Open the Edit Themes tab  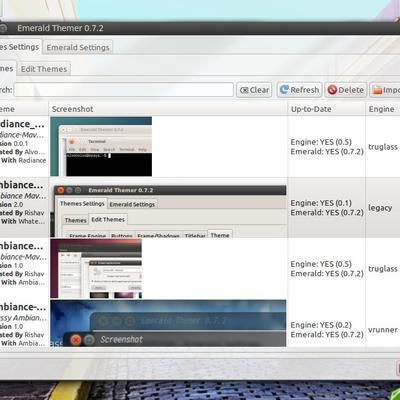(x=44, y=69)
